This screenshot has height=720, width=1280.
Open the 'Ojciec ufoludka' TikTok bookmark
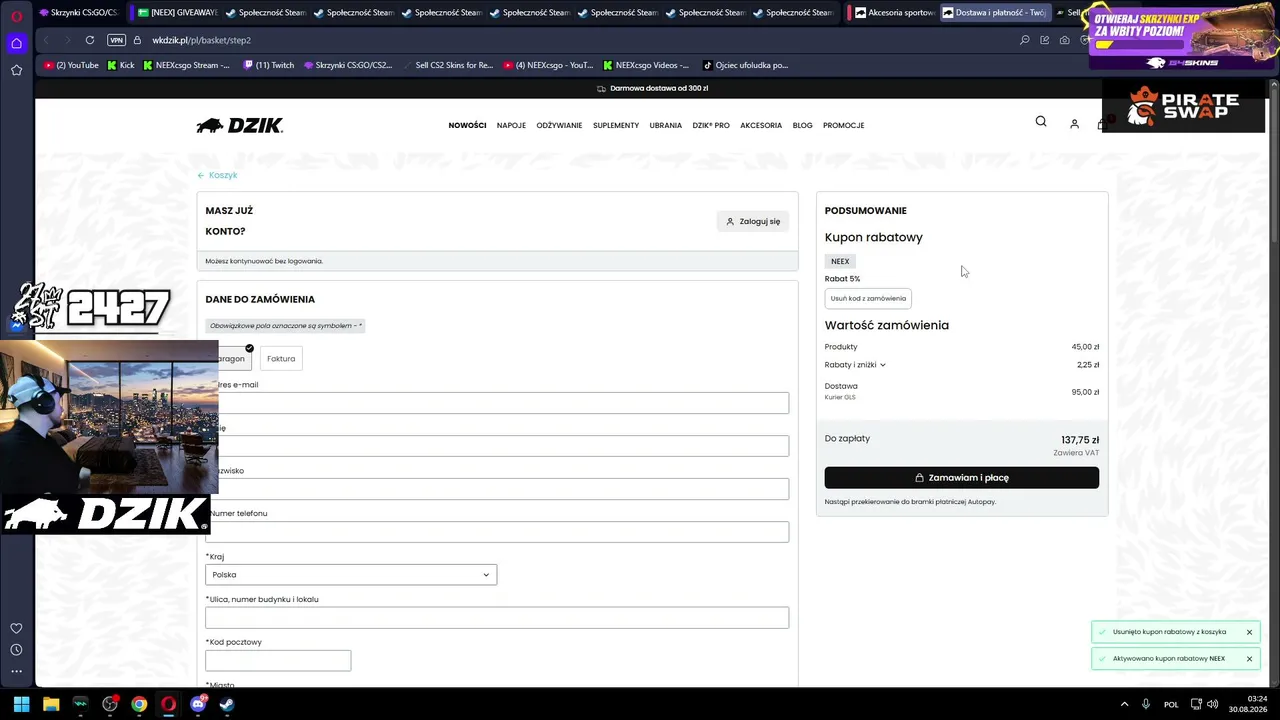pyautogui.click(x=746, y=65)
